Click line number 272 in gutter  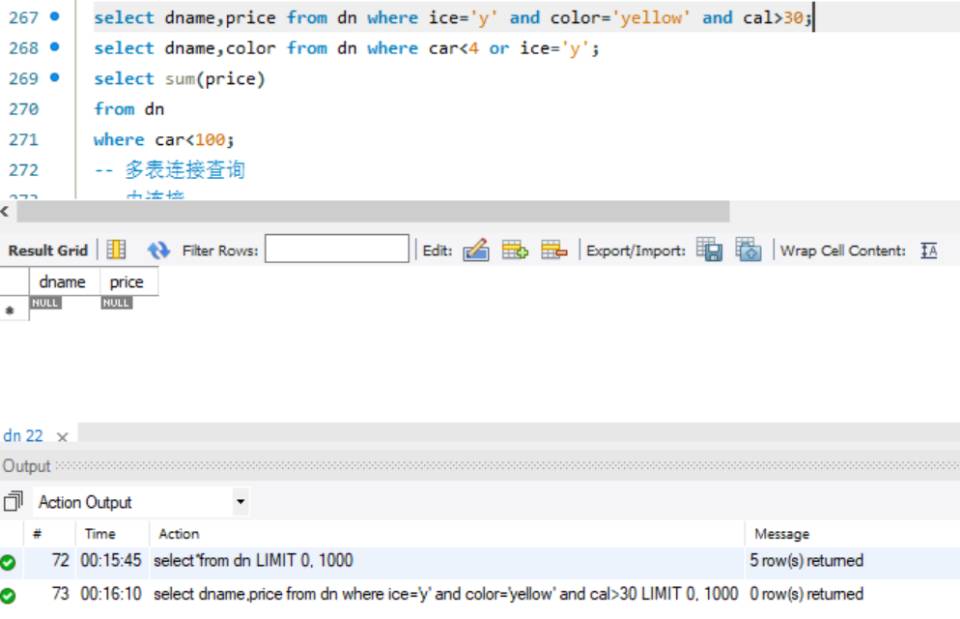pyautogui.click(x=23, y=170)
